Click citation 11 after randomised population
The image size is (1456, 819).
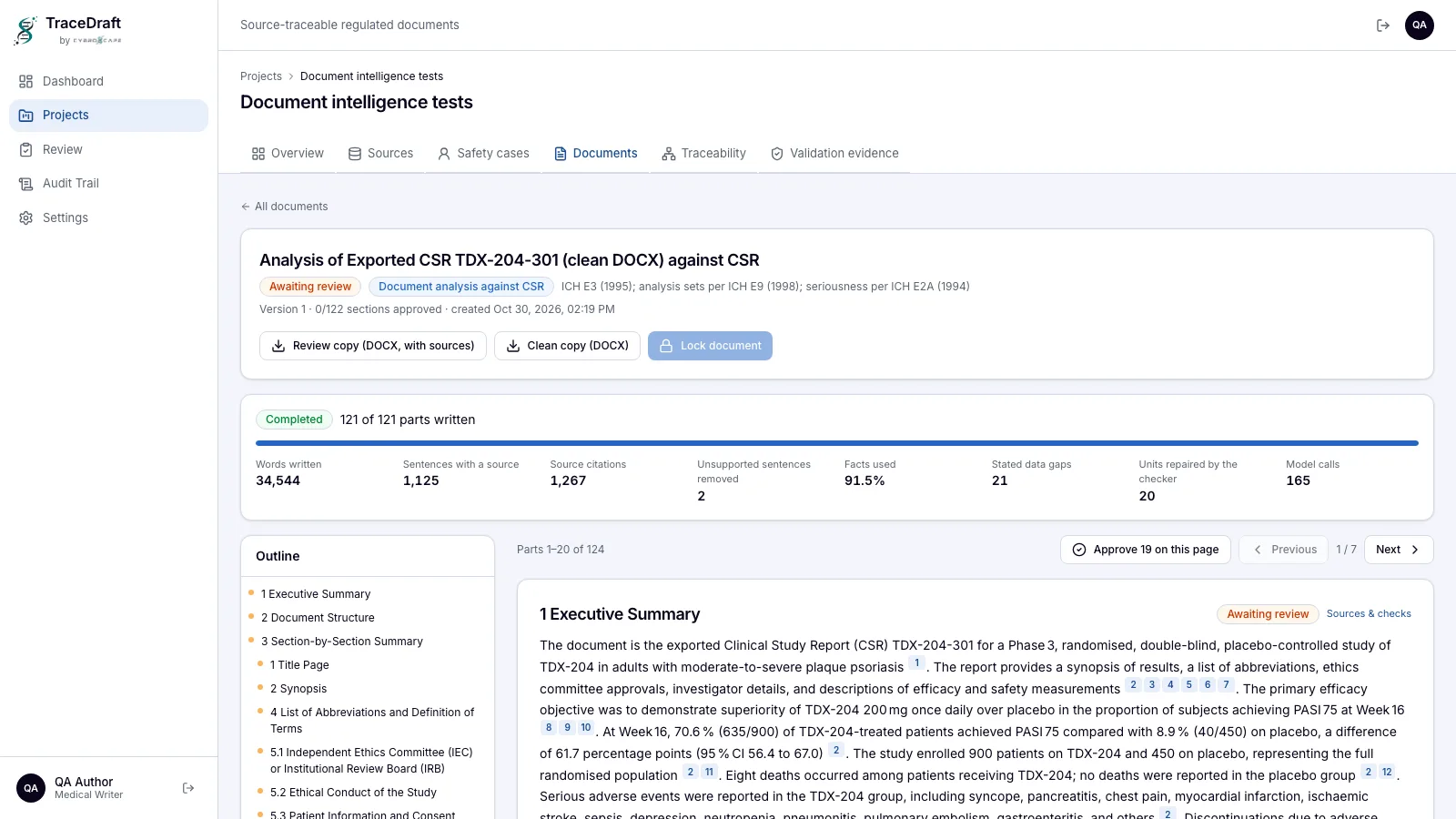coord(709,773)
